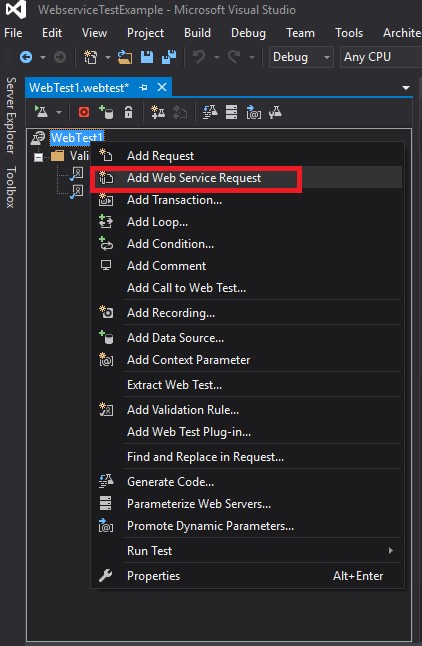Choose Properties from context menu

click(246, 576)
